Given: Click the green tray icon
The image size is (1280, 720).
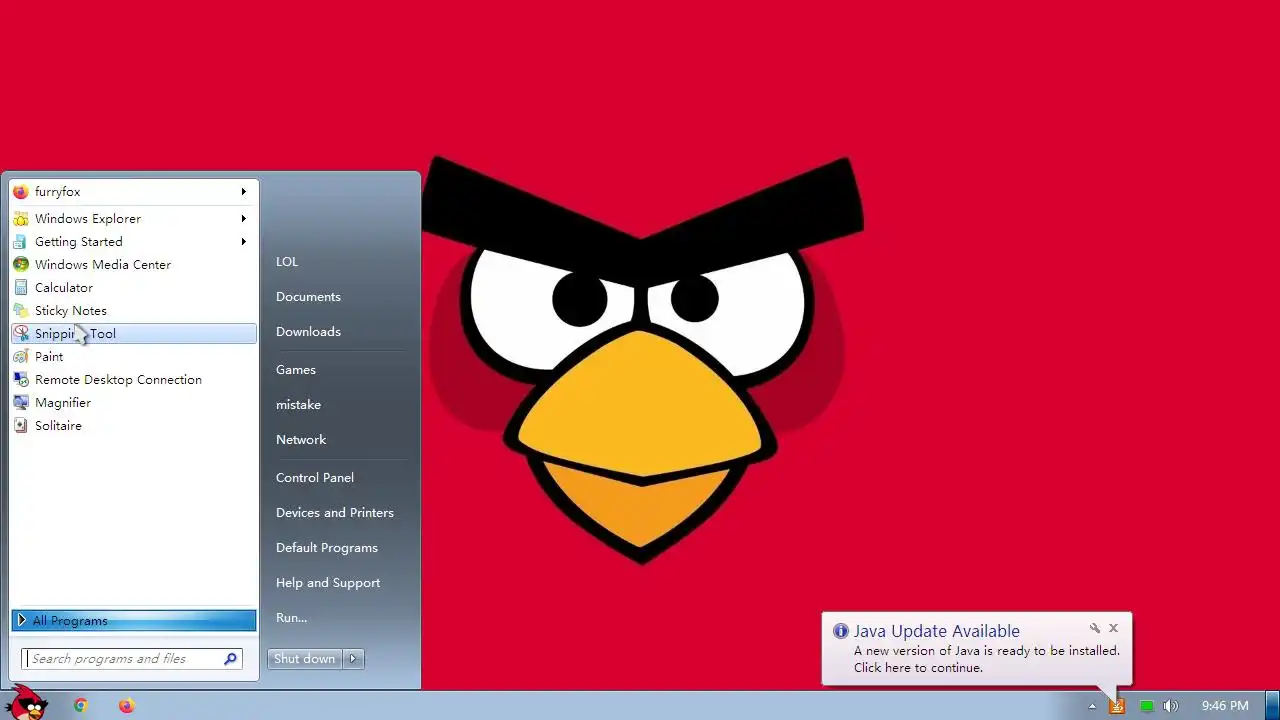Looking at the screenshot, I should pos(1146,706).
